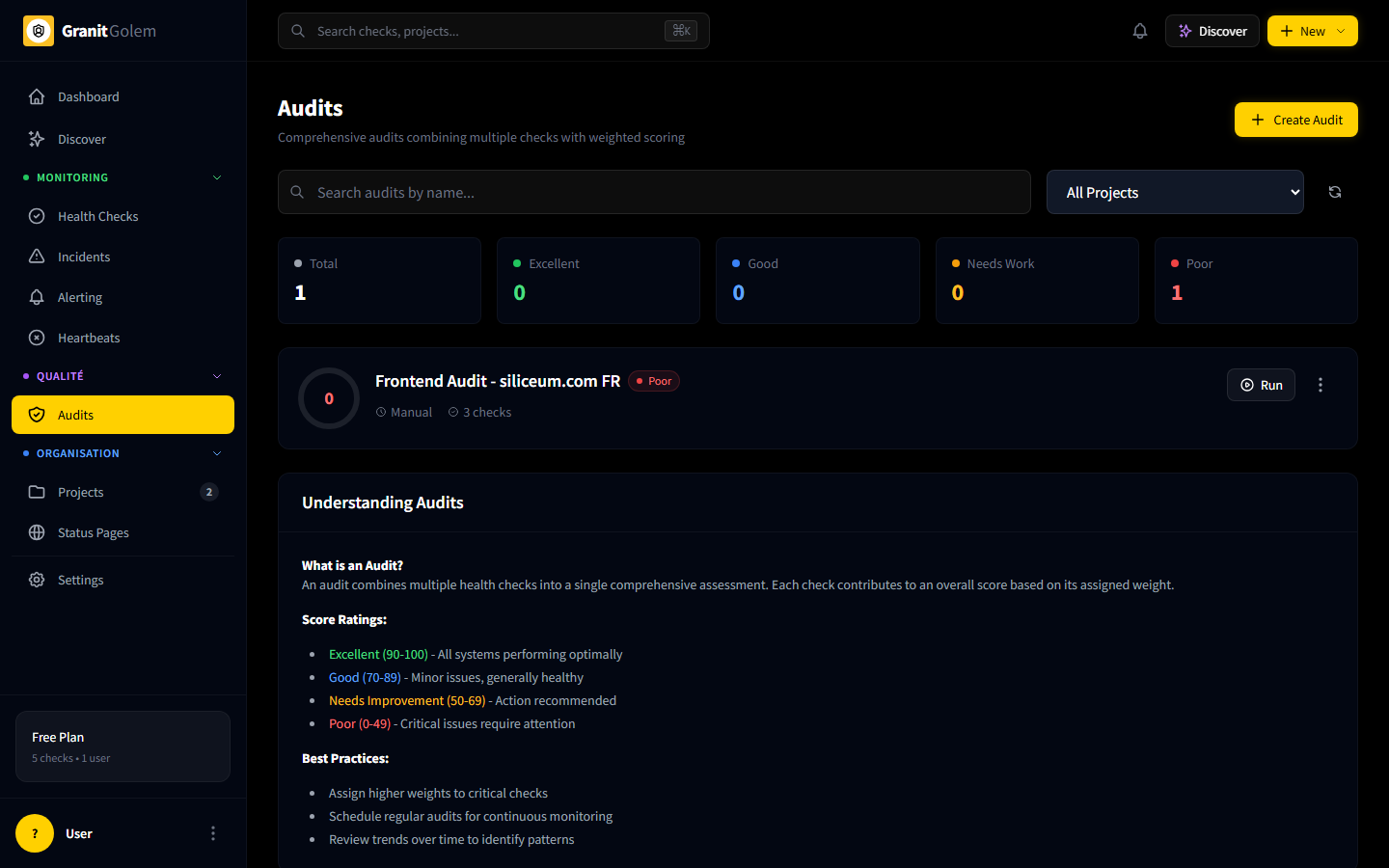The width and height of the screenshot is (1389, 868).
Task: Open Projects page
Action: 123,492
